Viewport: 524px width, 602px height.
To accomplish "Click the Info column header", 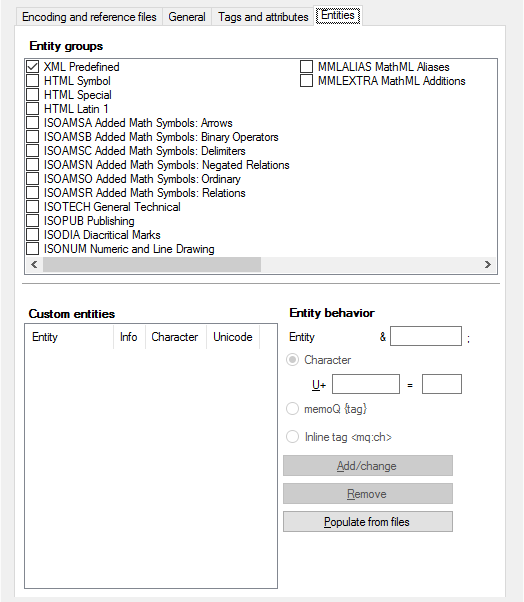I will [x=129, y=337].
